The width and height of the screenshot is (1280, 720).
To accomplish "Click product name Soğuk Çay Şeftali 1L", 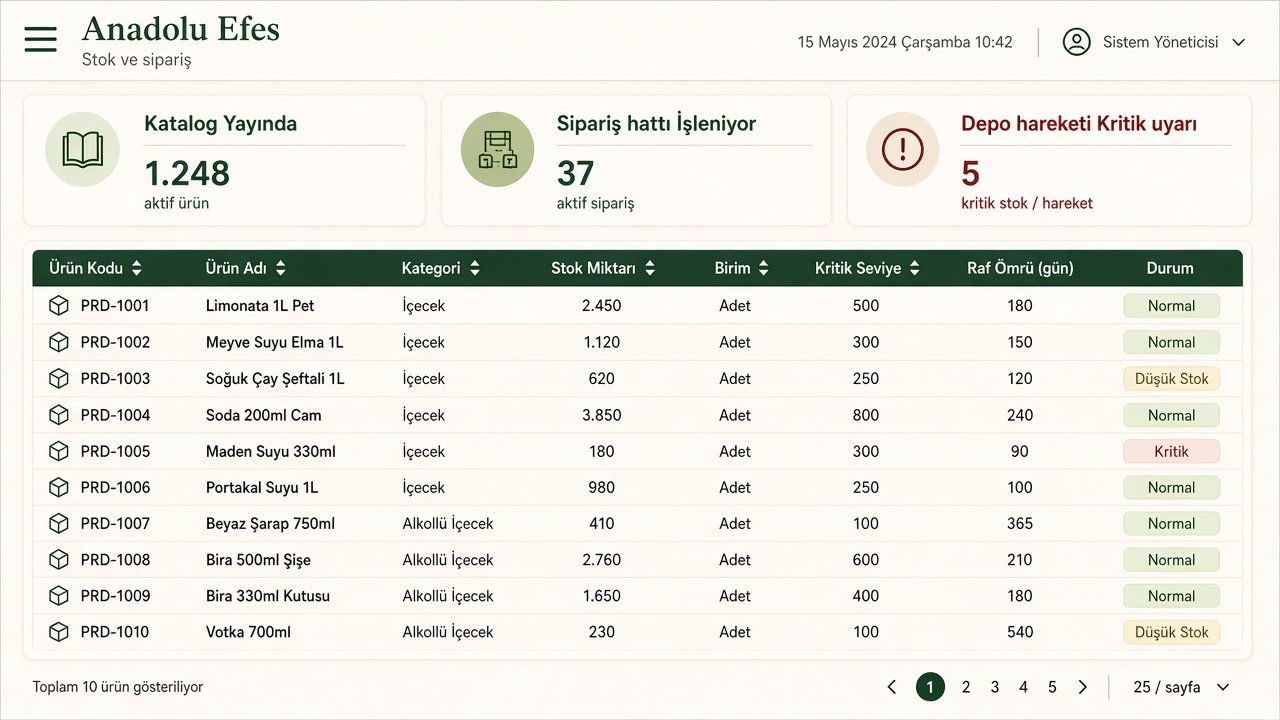I will coord(275,379).
